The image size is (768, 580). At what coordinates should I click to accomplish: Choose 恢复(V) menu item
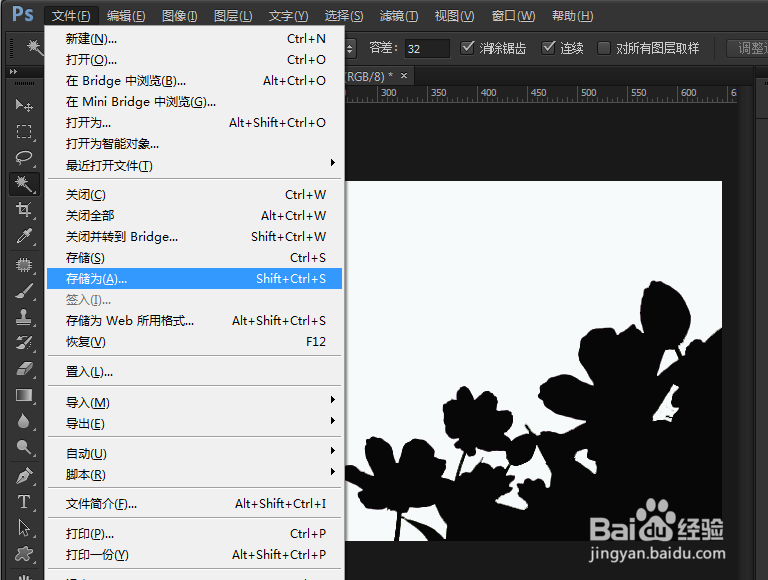(x=194, y=341)
